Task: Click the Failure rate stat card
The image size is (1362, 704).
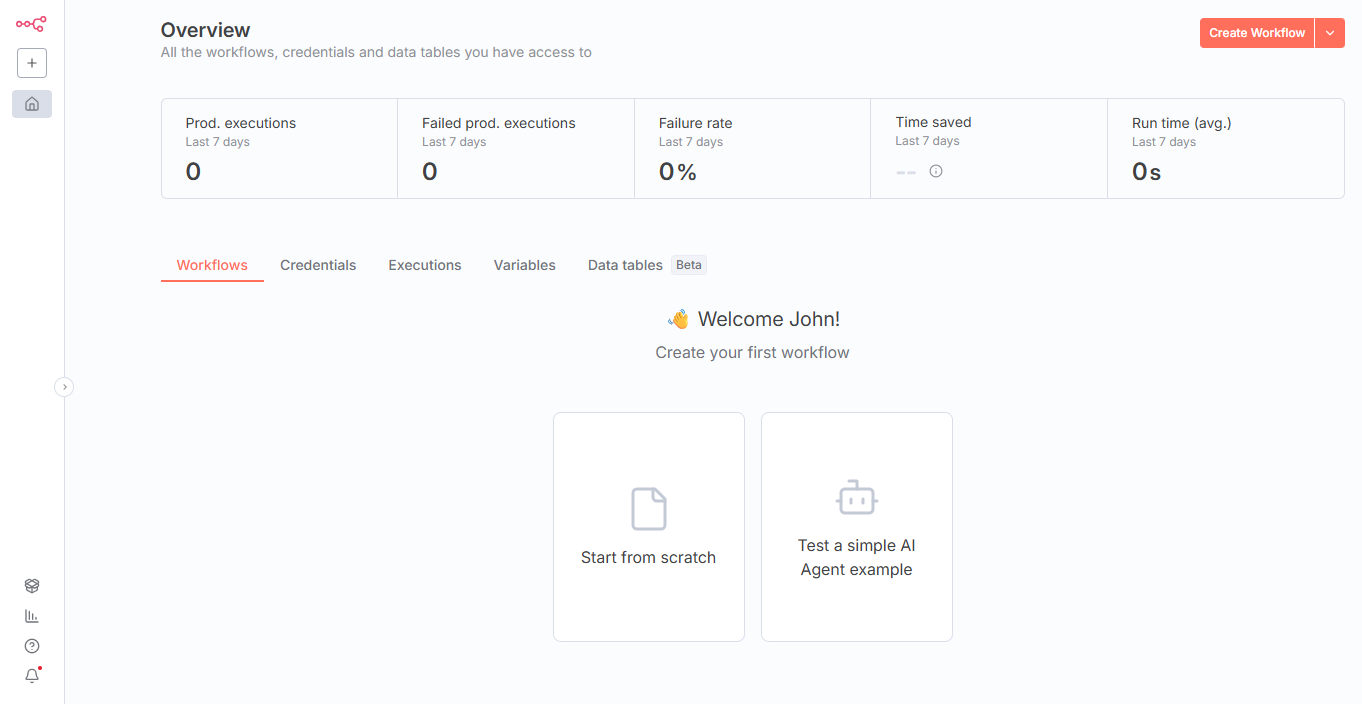Action: (x=752, y=148)
